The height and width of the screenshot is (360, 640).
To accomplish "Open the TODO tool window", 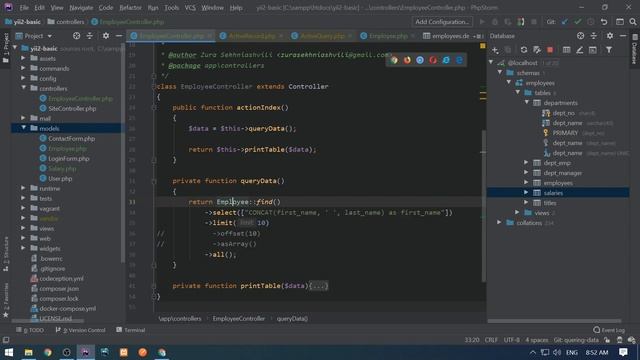I will click(30, 330).
